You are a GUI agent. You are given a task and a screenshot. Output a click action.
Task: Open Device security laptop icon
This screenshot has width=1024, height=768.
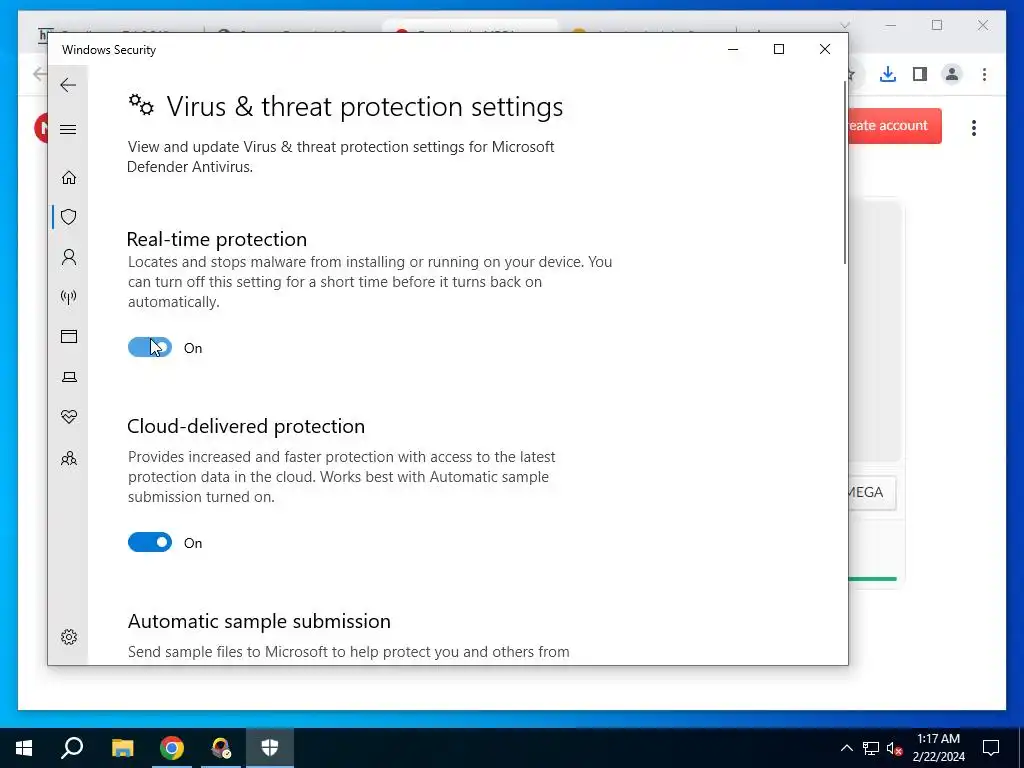coord(69,377)
